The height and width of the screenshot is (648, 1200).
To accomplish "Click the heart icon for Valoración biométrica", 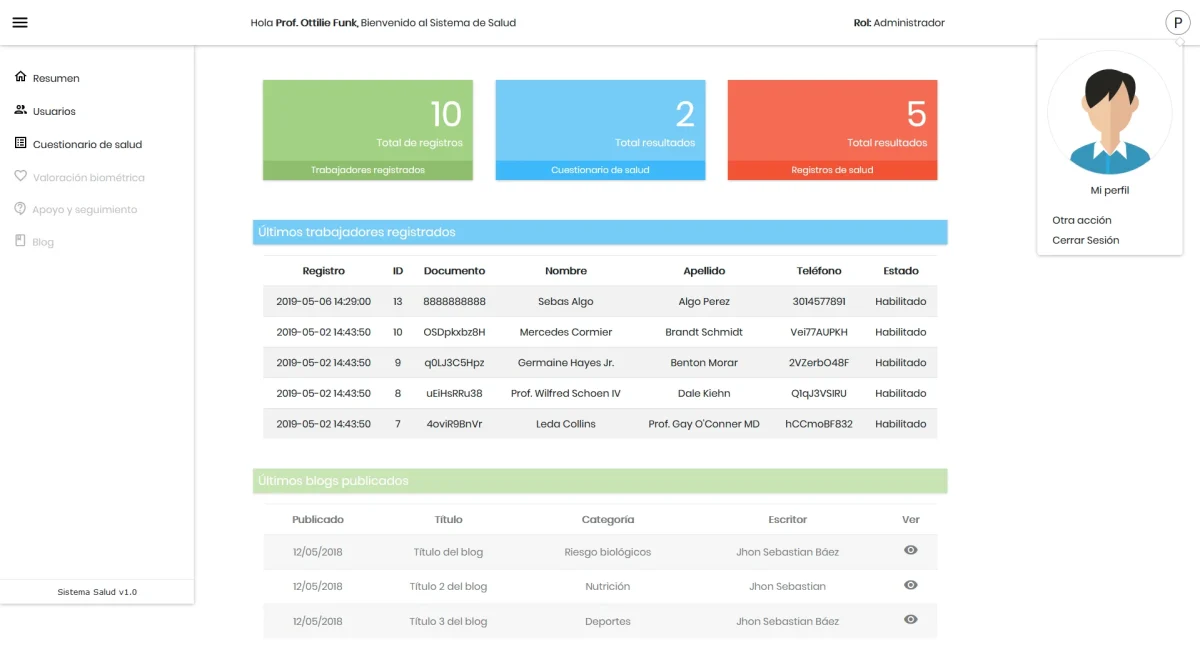I will coord(20,176).
